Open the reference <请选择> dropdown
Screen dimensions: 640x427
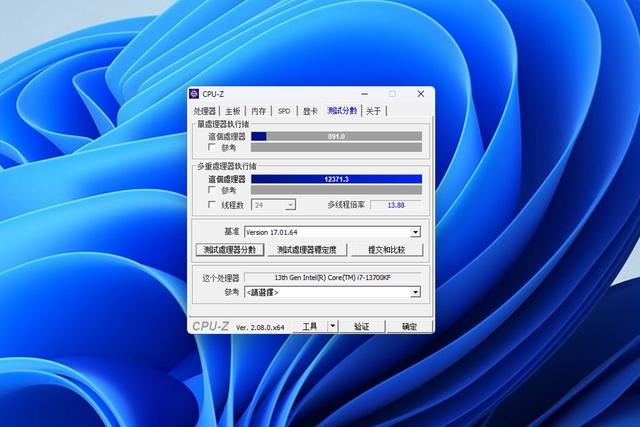pos(333,292)
